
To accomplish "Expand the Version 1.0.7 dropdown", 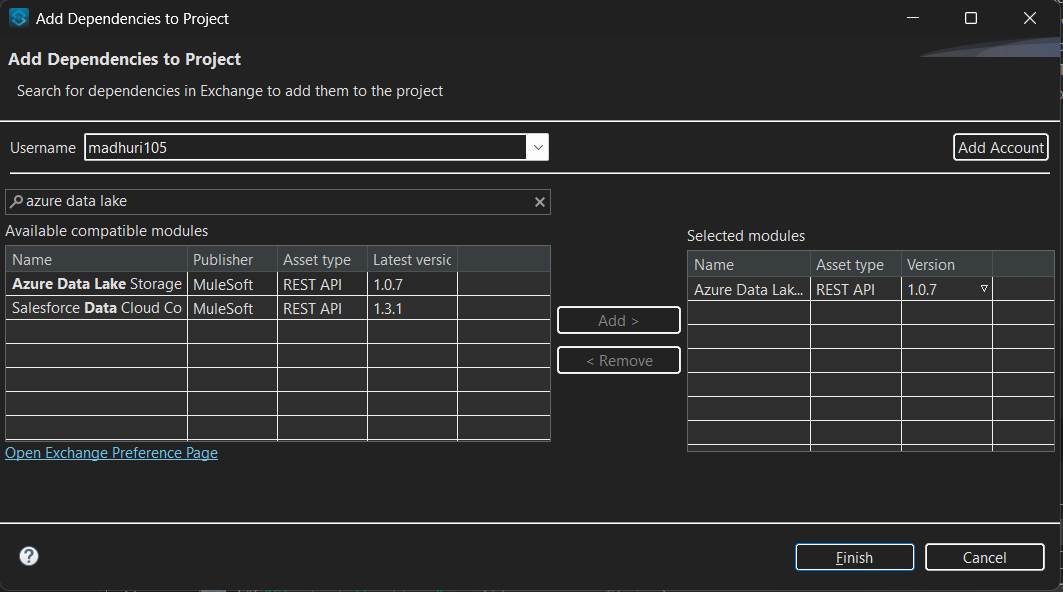I will [x=984, y=289].
